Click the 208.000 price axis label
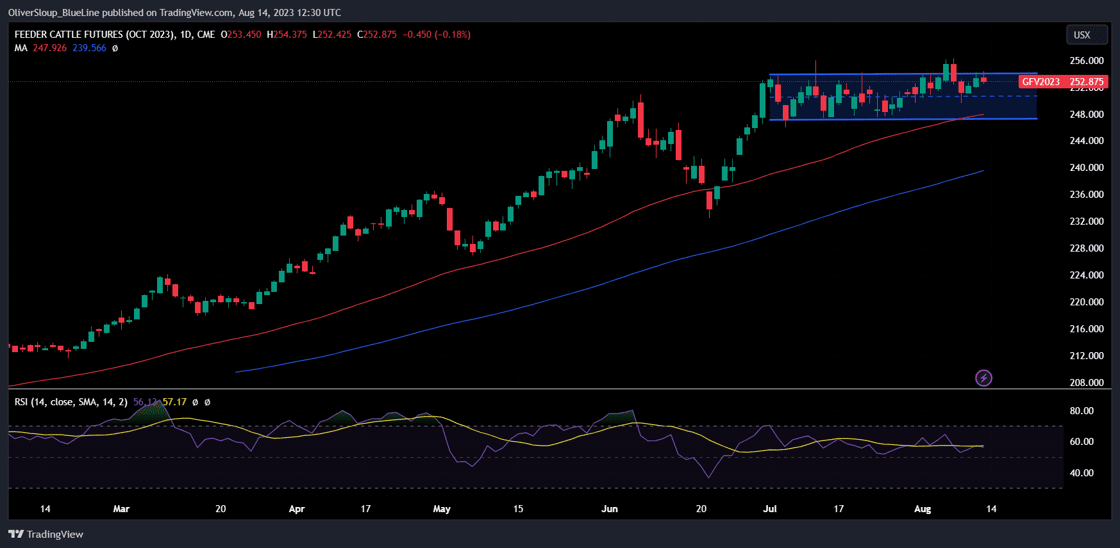Viewport: 1120px width, 548px height. (1085, 382)
